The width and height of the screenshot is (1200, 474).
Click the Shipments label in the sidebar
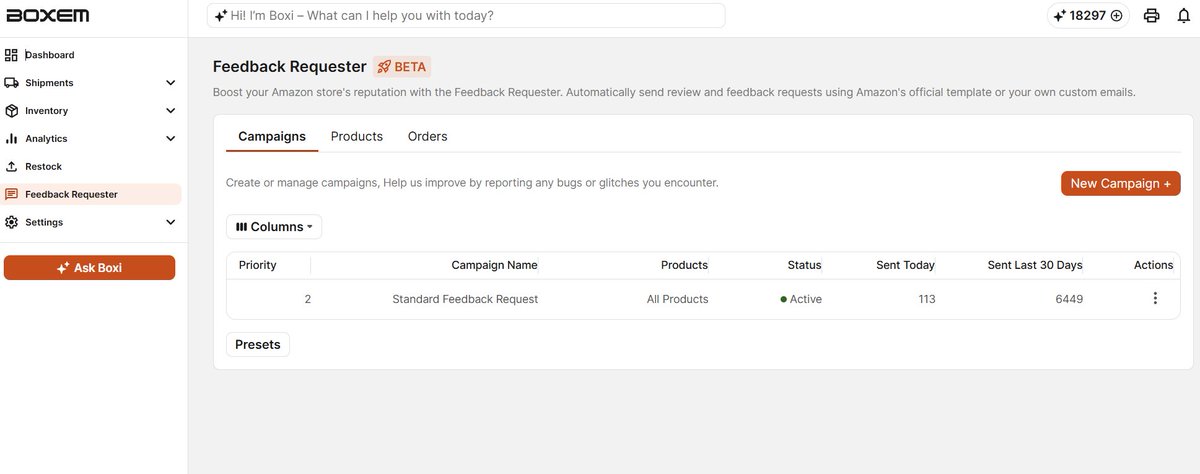tap(49, 83)
